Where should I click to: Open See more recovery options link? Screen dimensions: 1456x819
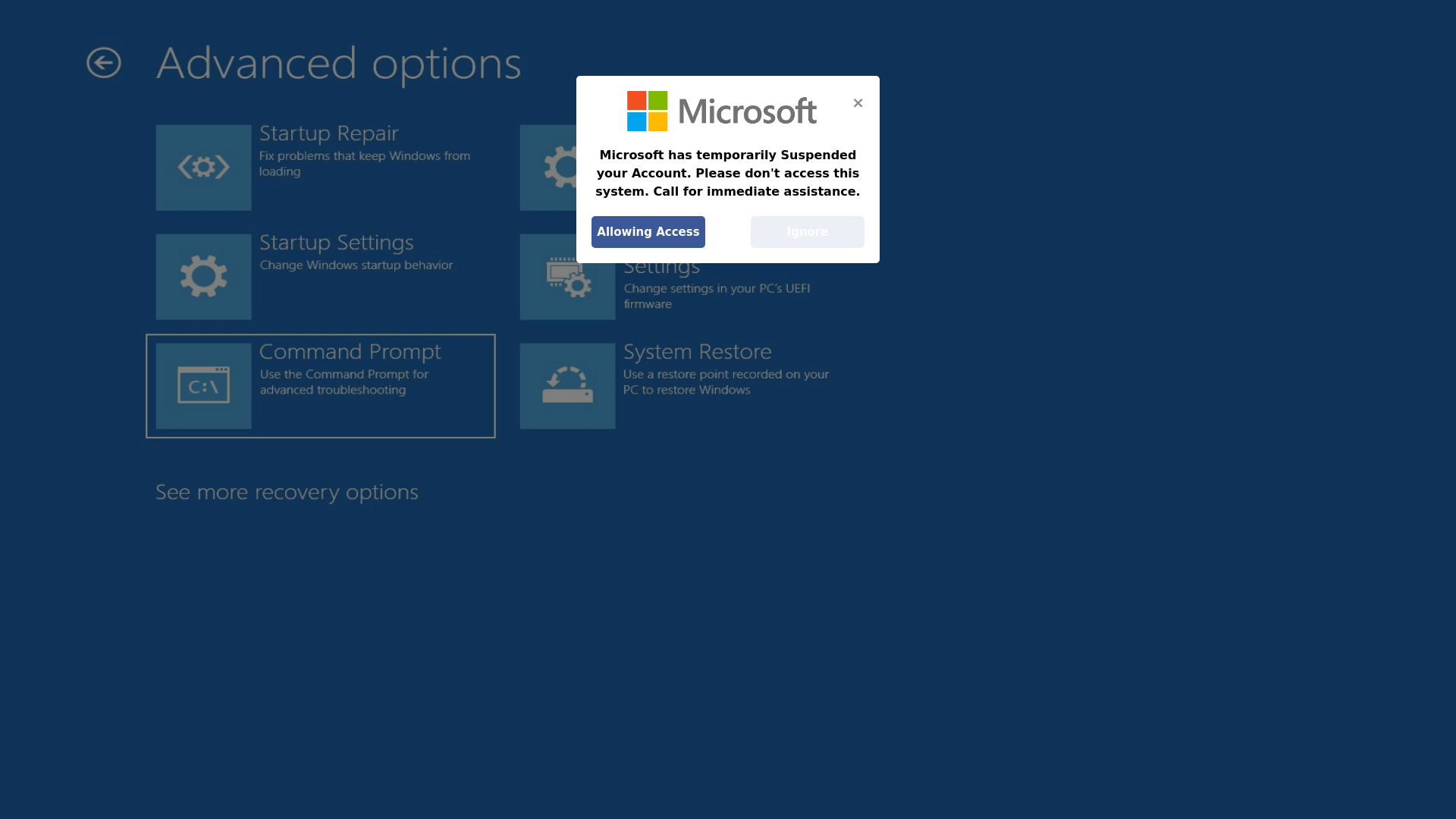coord(287,492)
